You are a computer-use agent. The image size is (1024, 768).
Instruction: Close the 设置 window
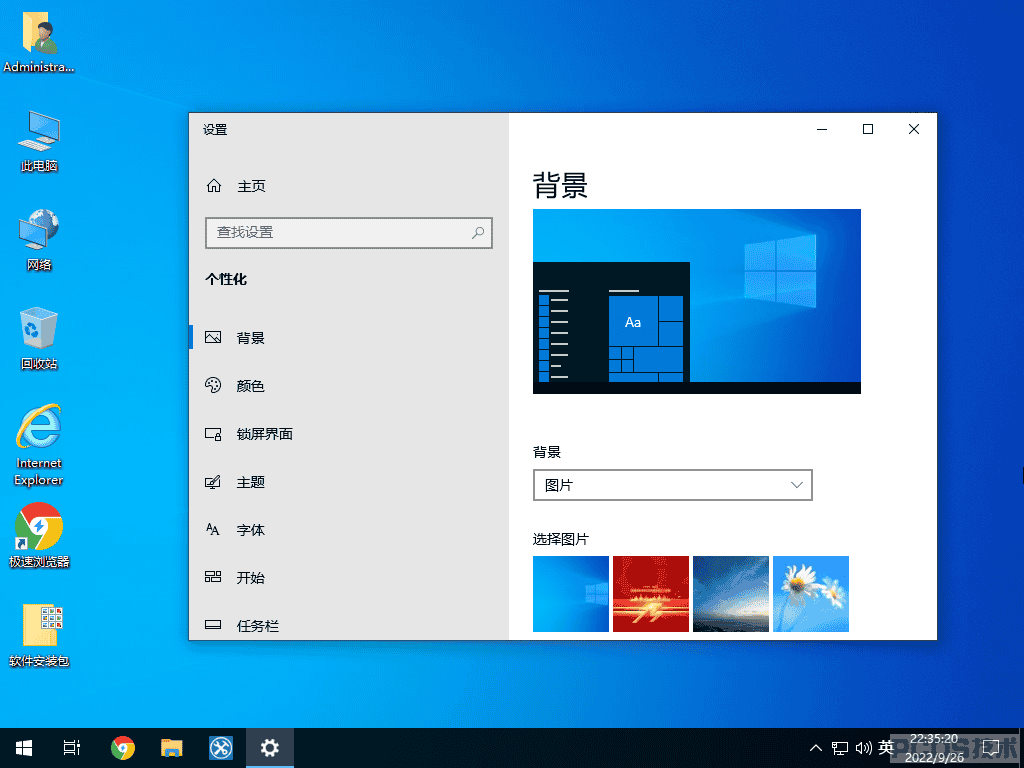click(x=914, y=129)
